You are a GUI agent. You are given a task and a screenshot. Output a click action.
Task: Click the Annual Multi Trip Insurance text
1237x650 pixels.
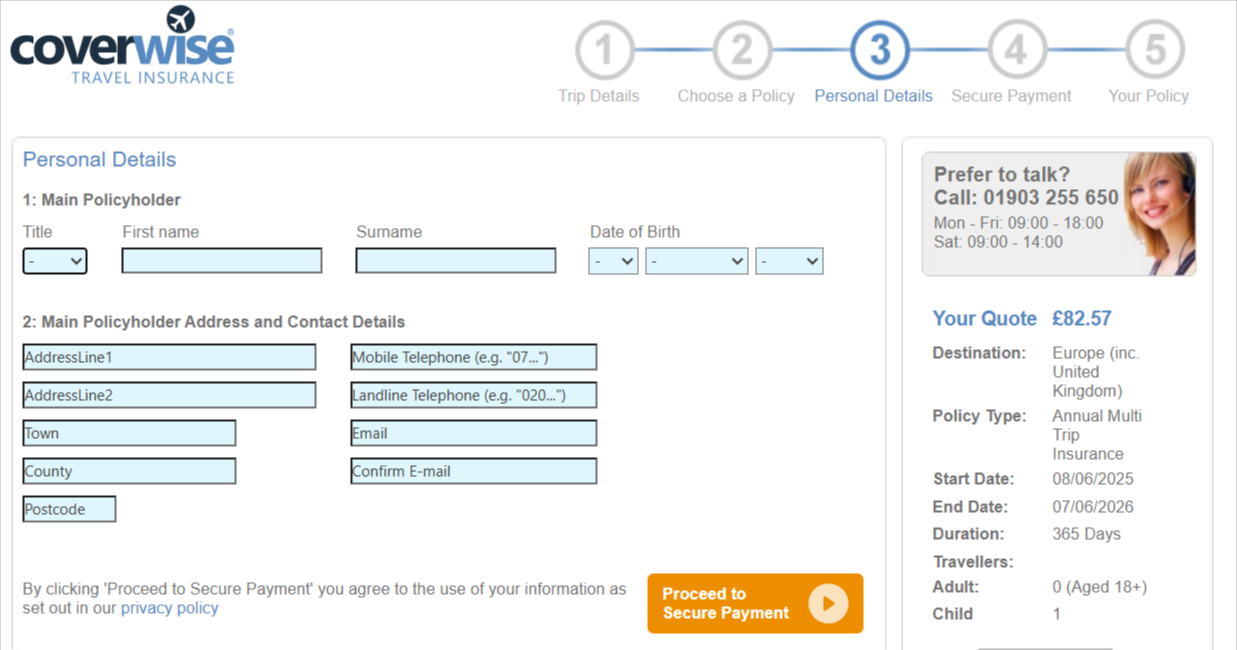pyautogui.click(x=1097, y=435)
